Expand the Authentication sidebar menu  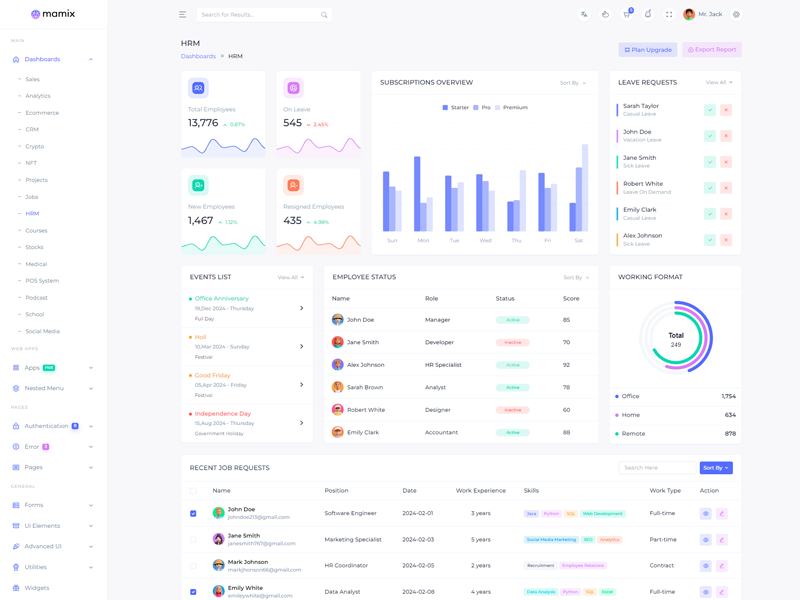point(53,426)
